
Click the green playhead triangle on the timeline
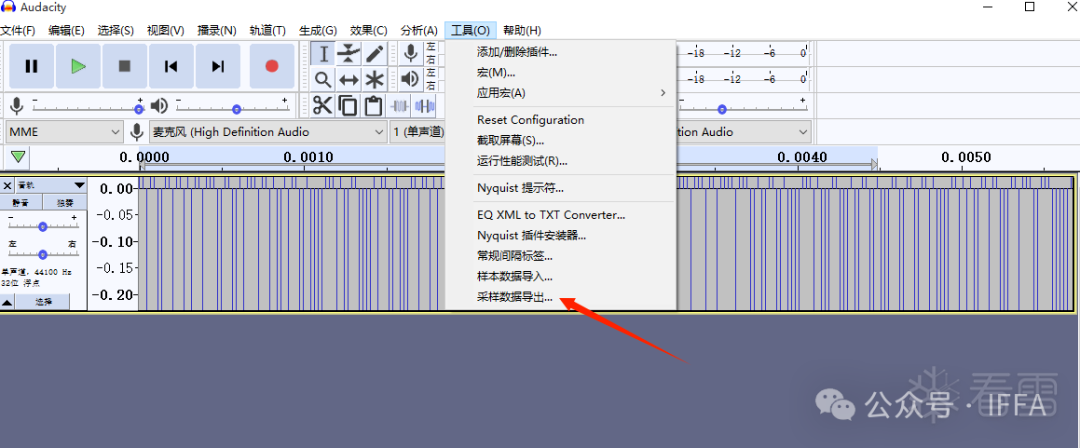[x=19, y=157]
